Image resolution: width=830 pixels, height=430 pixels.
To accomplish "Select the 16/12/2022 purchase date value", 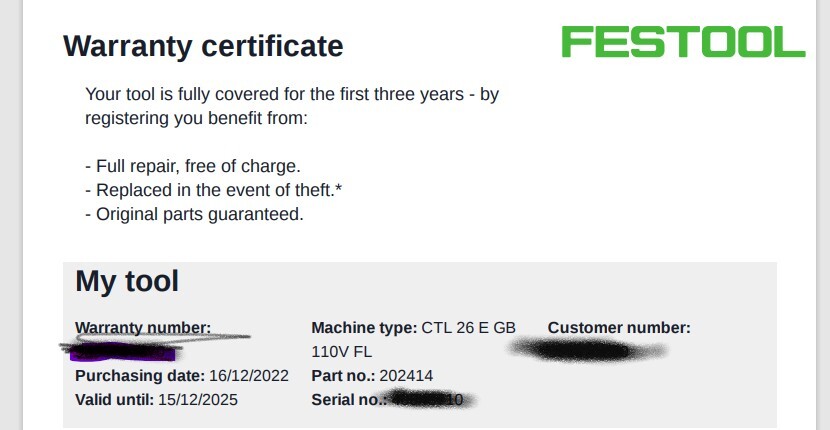I will (249, 376).
